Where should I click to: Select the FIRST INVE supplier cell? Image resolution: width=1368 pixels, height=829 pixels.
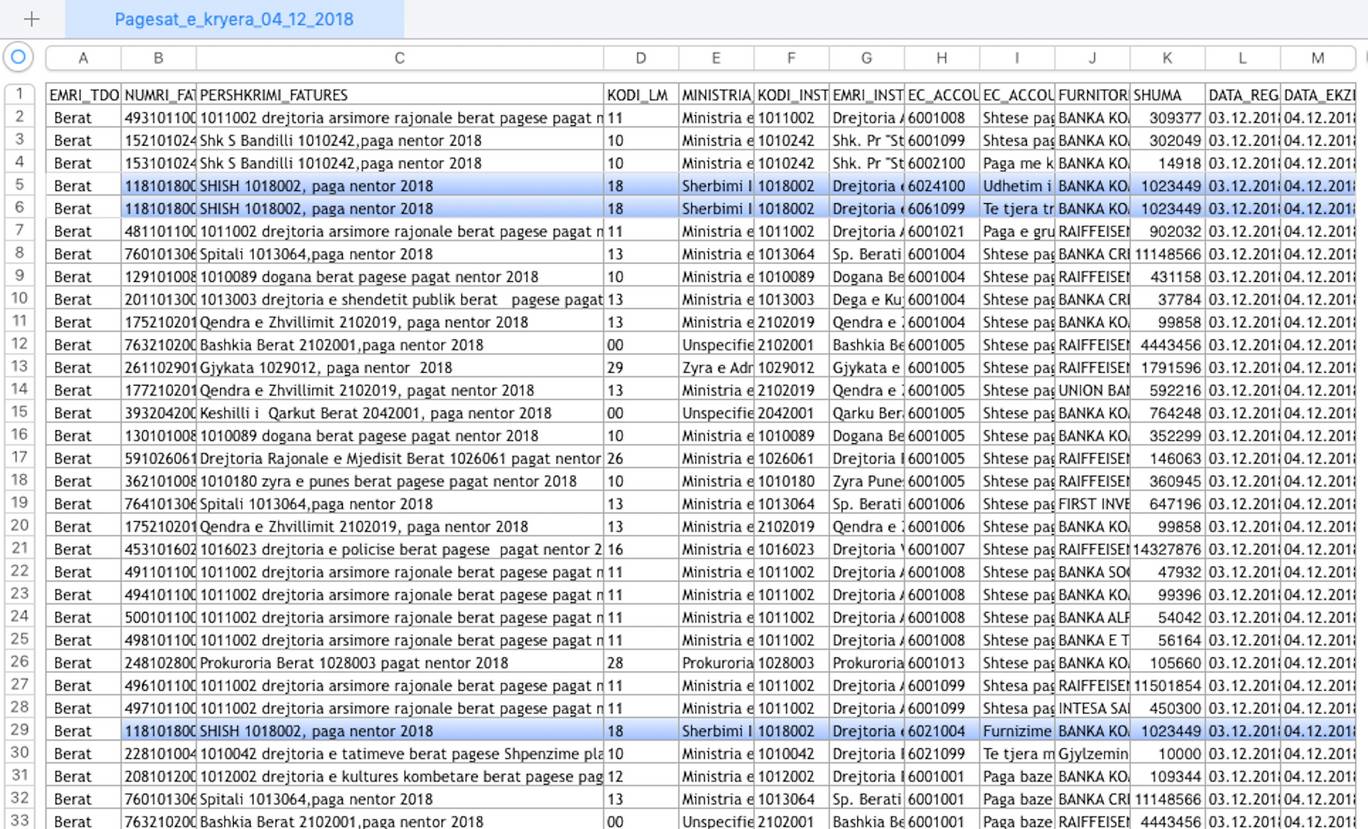point(1092,504)
